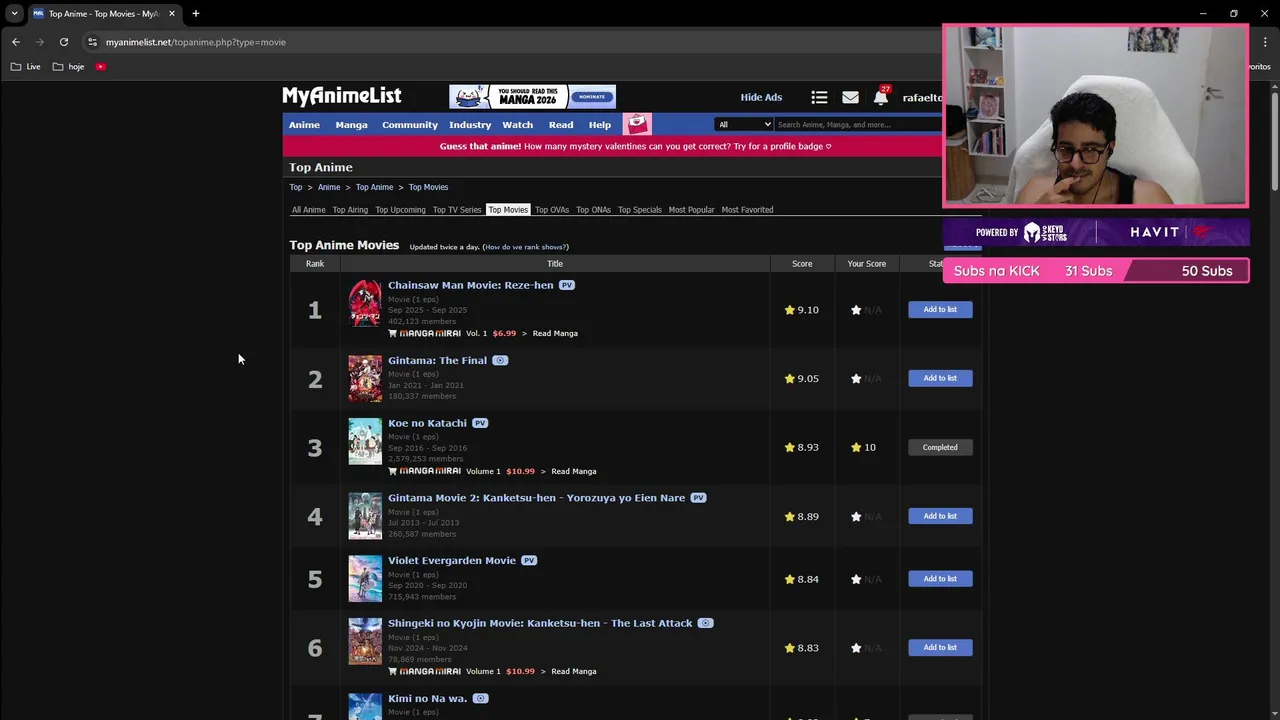The image size is (1280, 720).
Task: Add Shingeki no Kyojin Movie to list
Action: coord(940,648)
